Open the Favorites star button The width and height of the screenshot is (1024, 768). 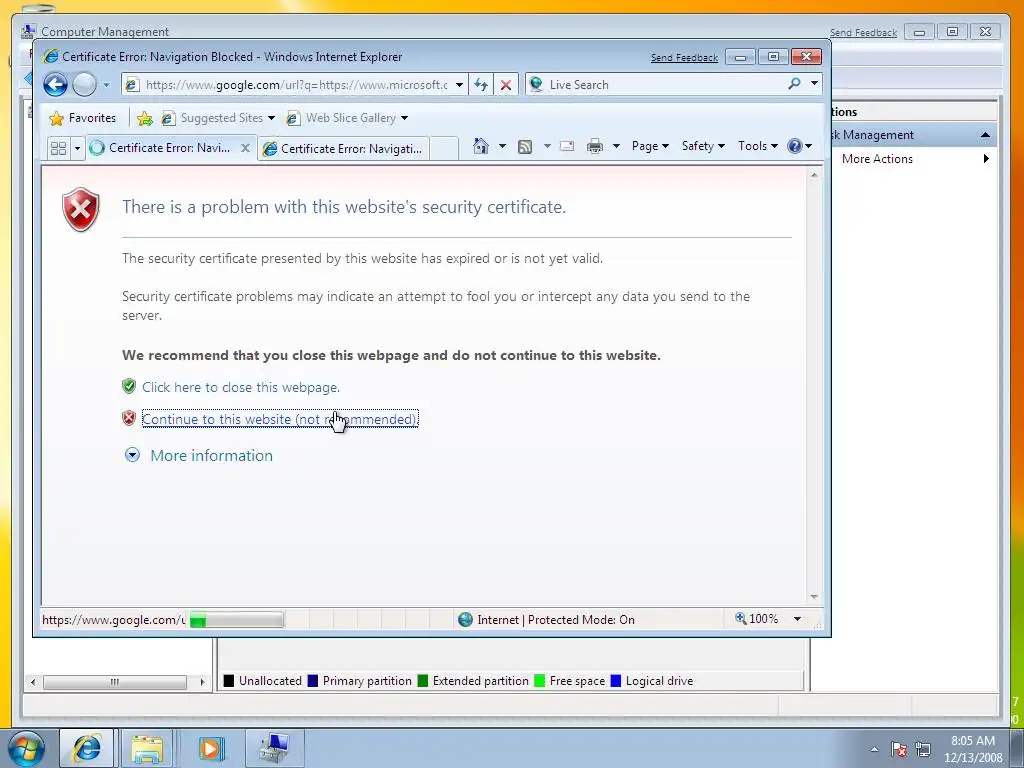[x=82, y=118]
